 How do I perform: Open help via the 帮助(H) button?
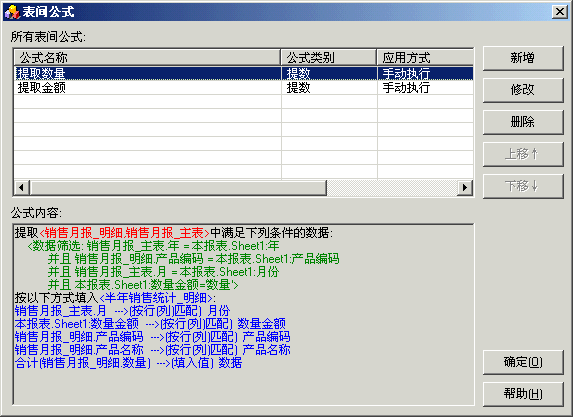[x=523, y=394]
